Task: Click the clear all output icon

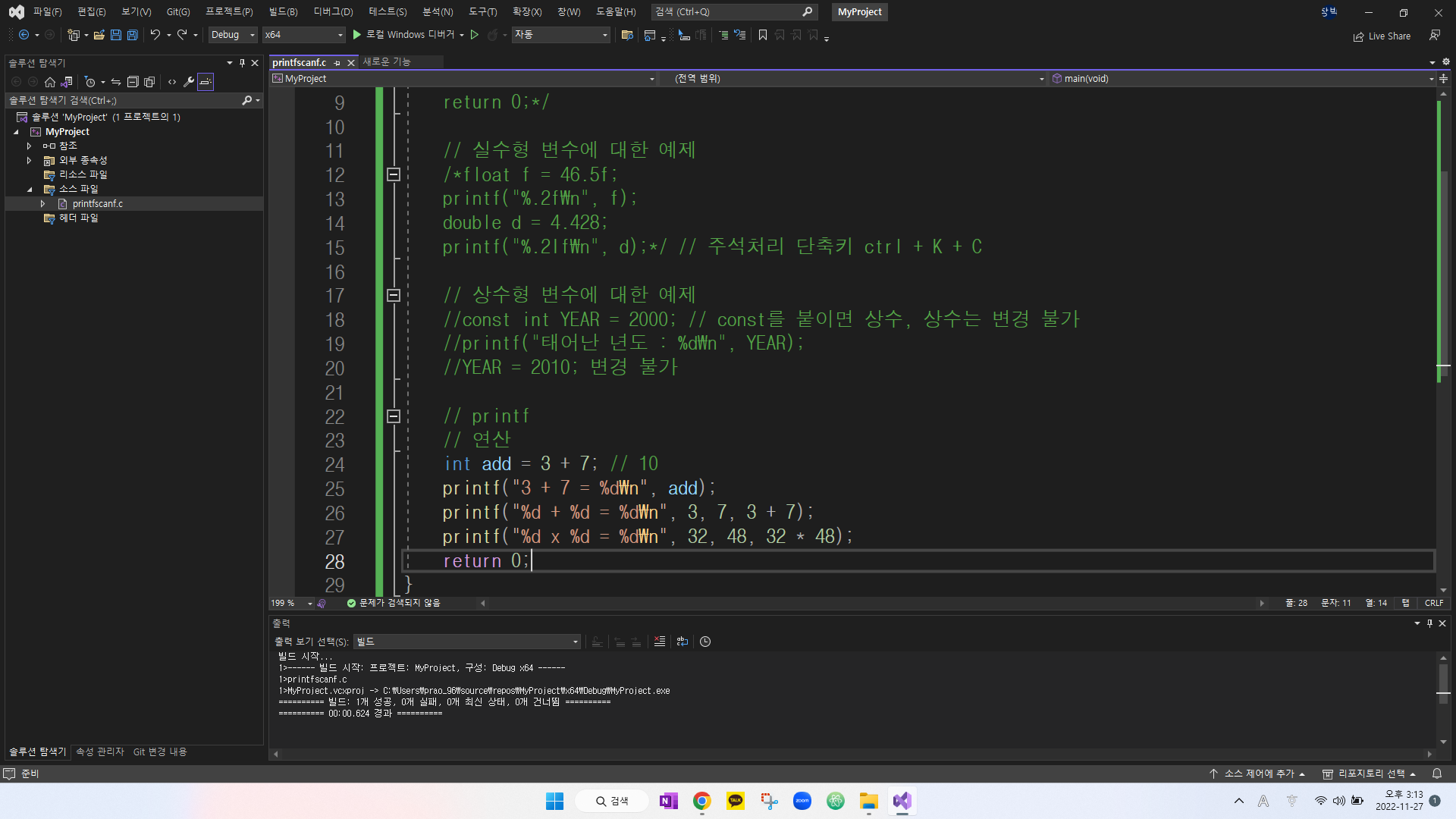Action: (660, 642)
